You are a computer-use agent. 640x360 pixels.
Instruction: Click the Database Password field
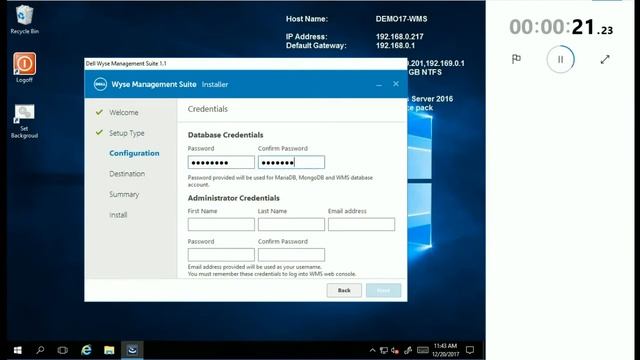[221, 162]
